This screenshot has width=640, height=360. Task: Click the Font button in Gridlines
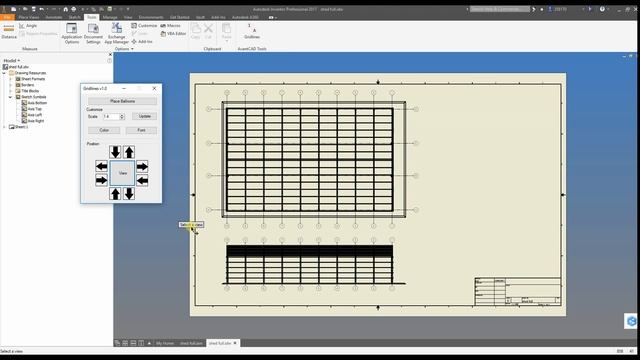coord(141,130)
